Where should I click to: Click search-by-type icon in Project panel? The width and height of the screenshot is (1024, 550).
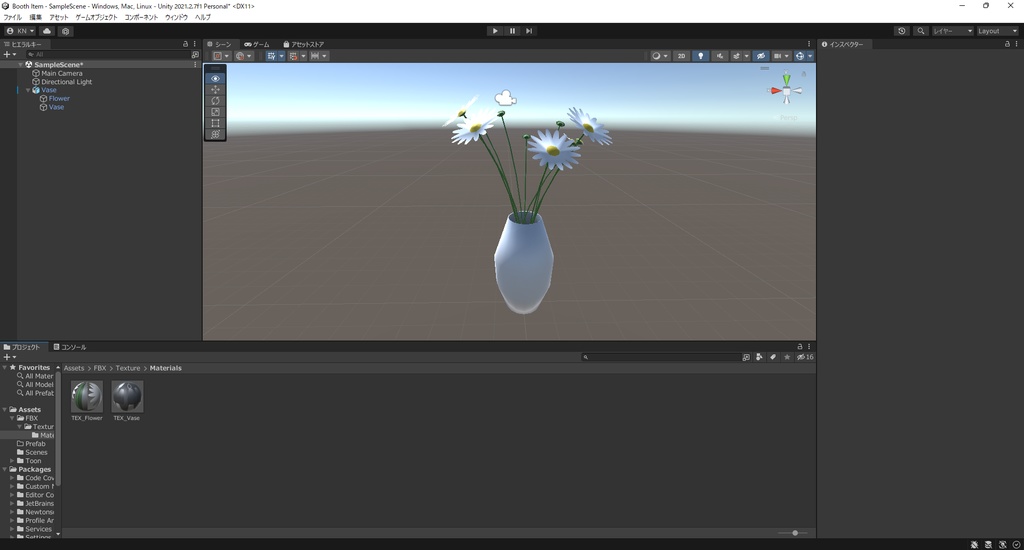click(759, 357)
